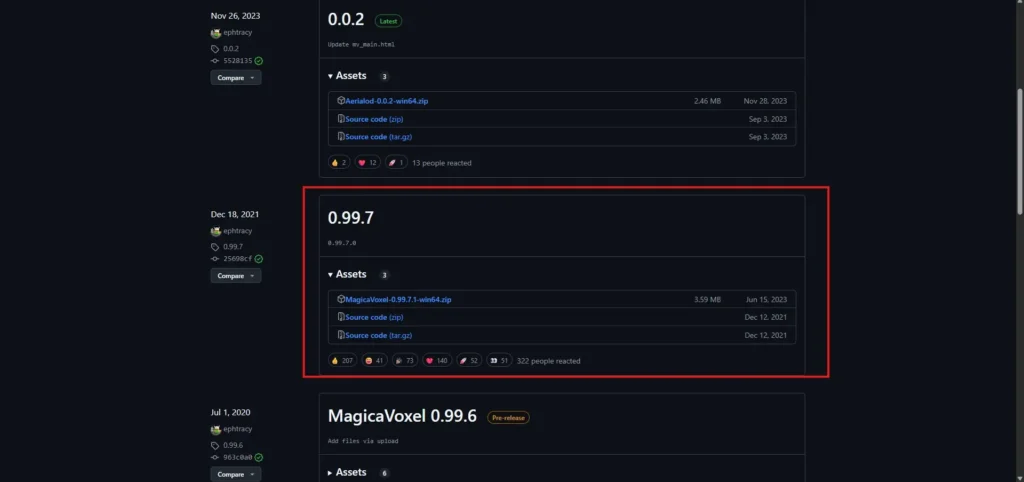
Task: Expand Assets section under MagicaVoxel 0.99.6
Action: (x=347, y=472)
